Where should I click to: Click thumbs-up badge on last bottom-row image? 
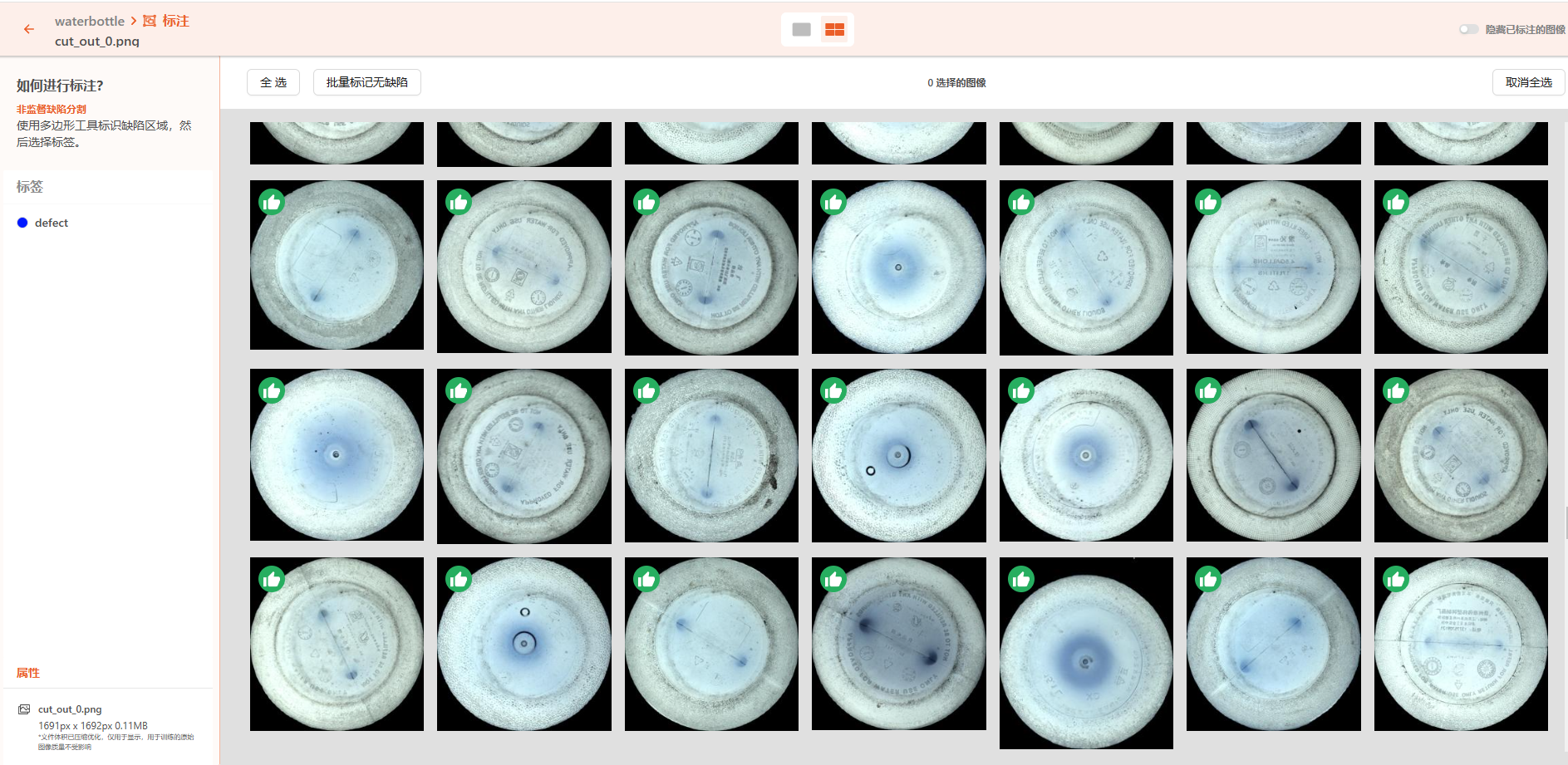(1396, 579)
